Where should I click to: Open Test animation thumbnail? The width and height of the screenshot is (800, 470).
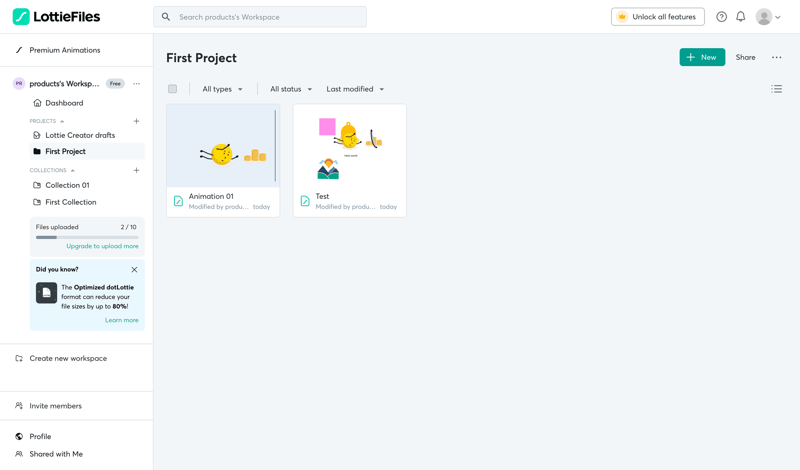349,146
